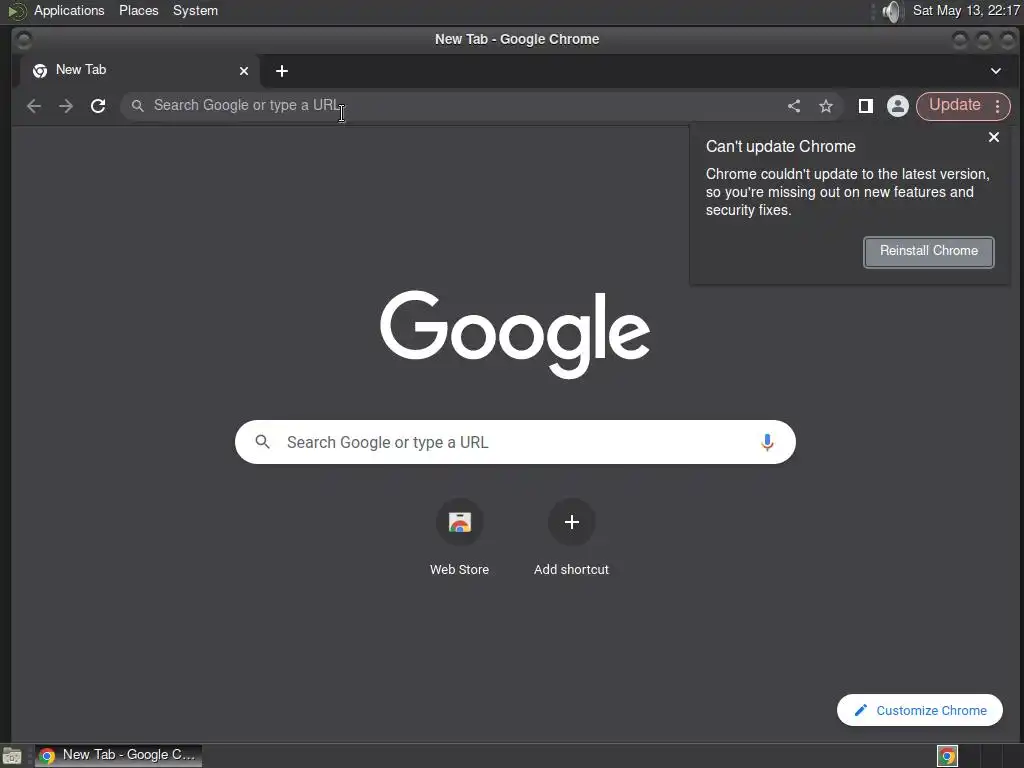The image size is (1024, 768).
Task: Open the date and time clock
Action: pyautogui.click(x=965, y=10)
